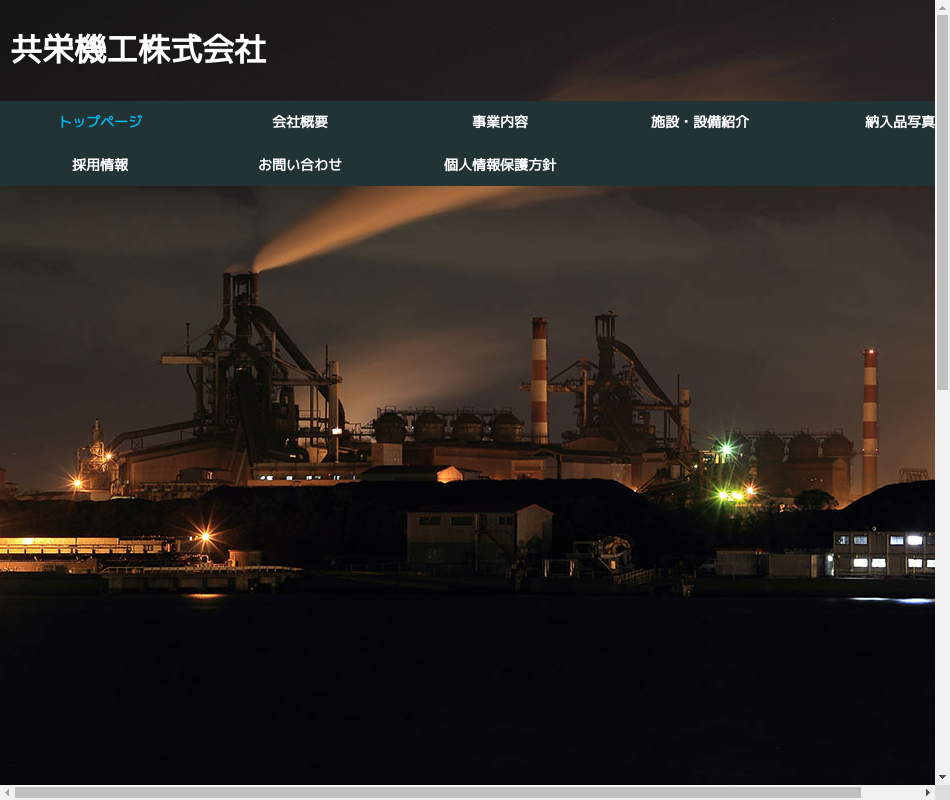Open the 事業内容 navigation link
This screenshot has height=800, width=950.
(500, 122)
